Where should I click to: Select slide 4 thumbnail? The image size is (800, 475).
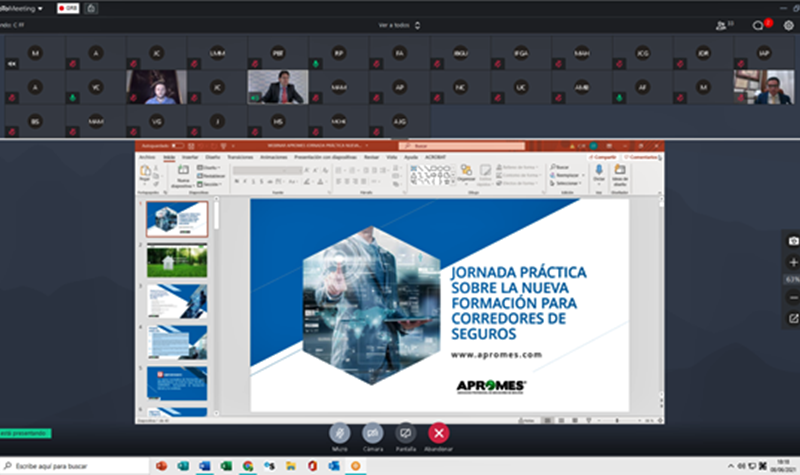coord(177,342)
